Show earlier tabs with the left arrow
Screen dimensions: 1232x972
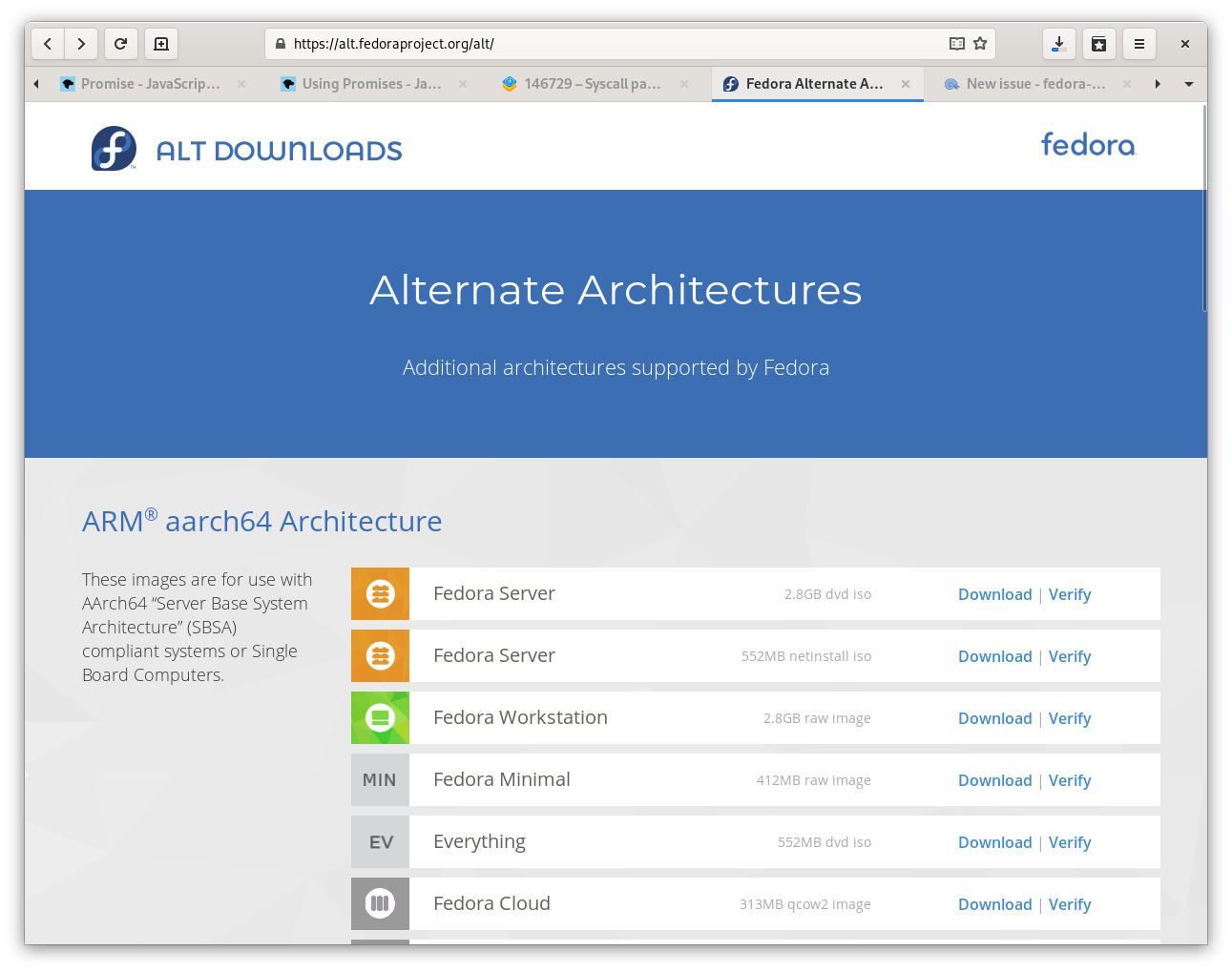tap(36, 84)
